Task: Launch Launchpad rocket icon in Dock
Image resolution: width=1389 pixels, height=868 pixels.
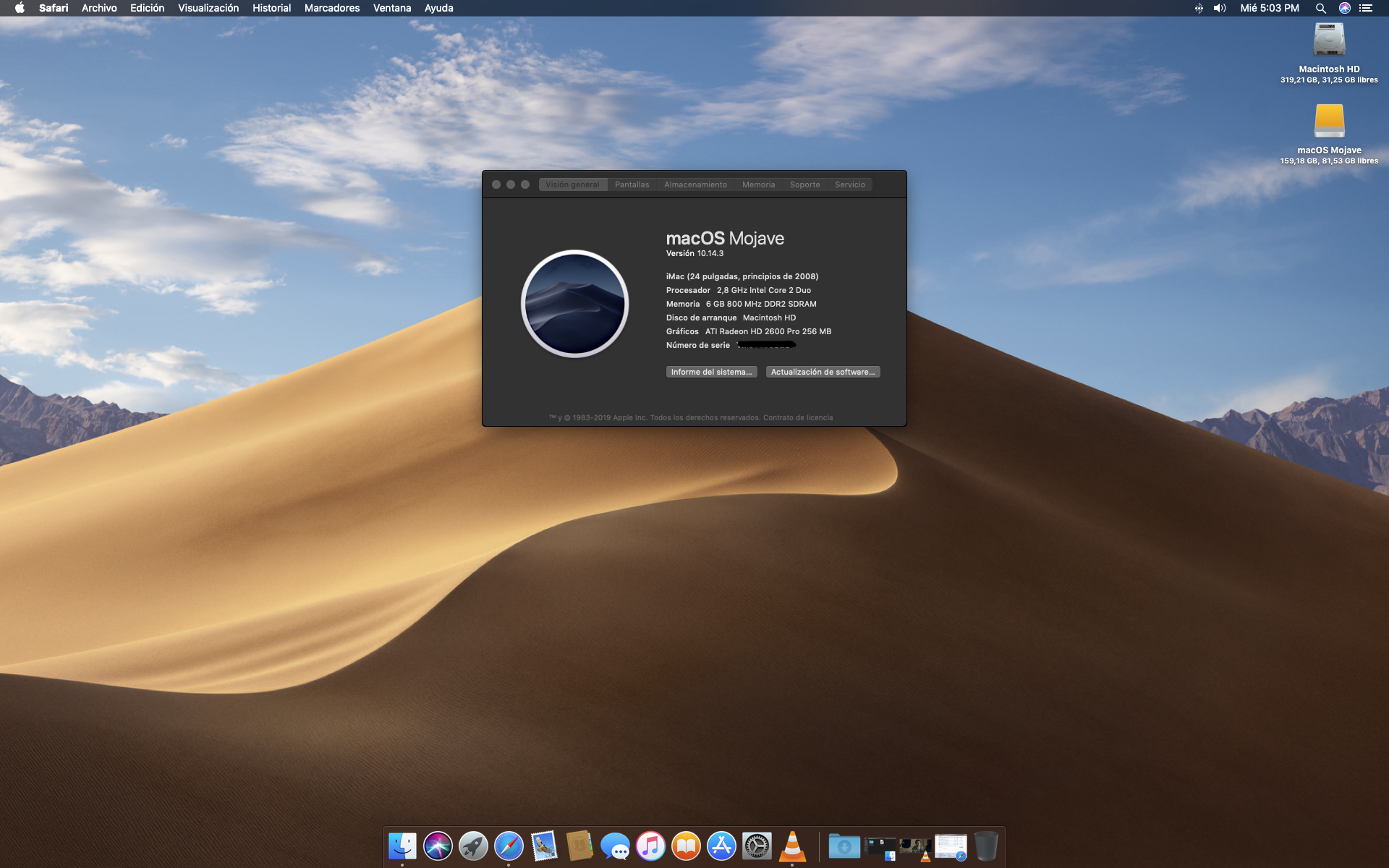Action: click(473, 846)
